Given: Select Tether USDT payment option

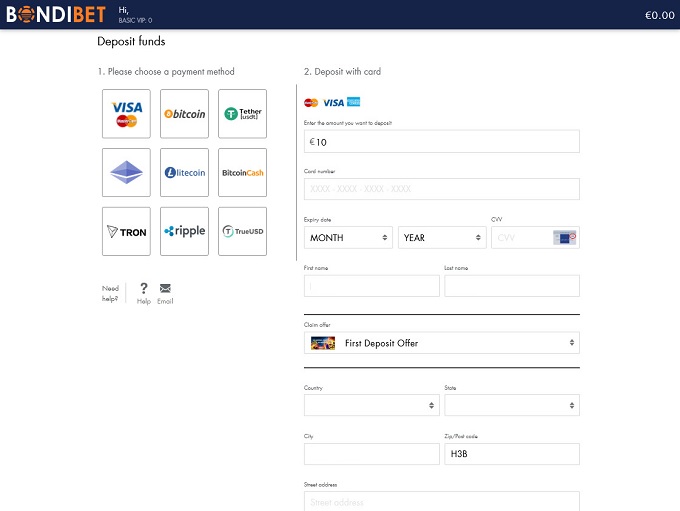Looking at the screenshot, I should tap(242, 114).
